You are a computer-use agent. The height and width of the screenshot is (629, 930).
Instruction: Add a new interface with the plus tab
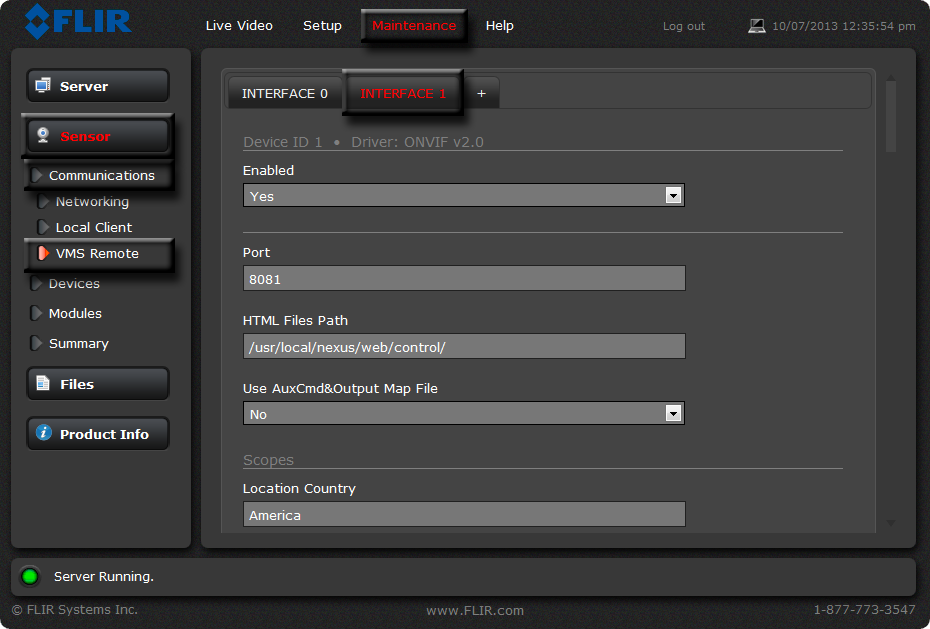[x=481, y=92]
